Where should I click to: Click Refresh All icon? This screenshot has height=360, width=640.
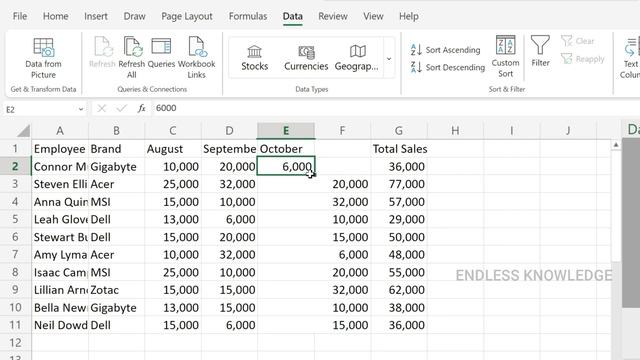[x=131, y=58]
